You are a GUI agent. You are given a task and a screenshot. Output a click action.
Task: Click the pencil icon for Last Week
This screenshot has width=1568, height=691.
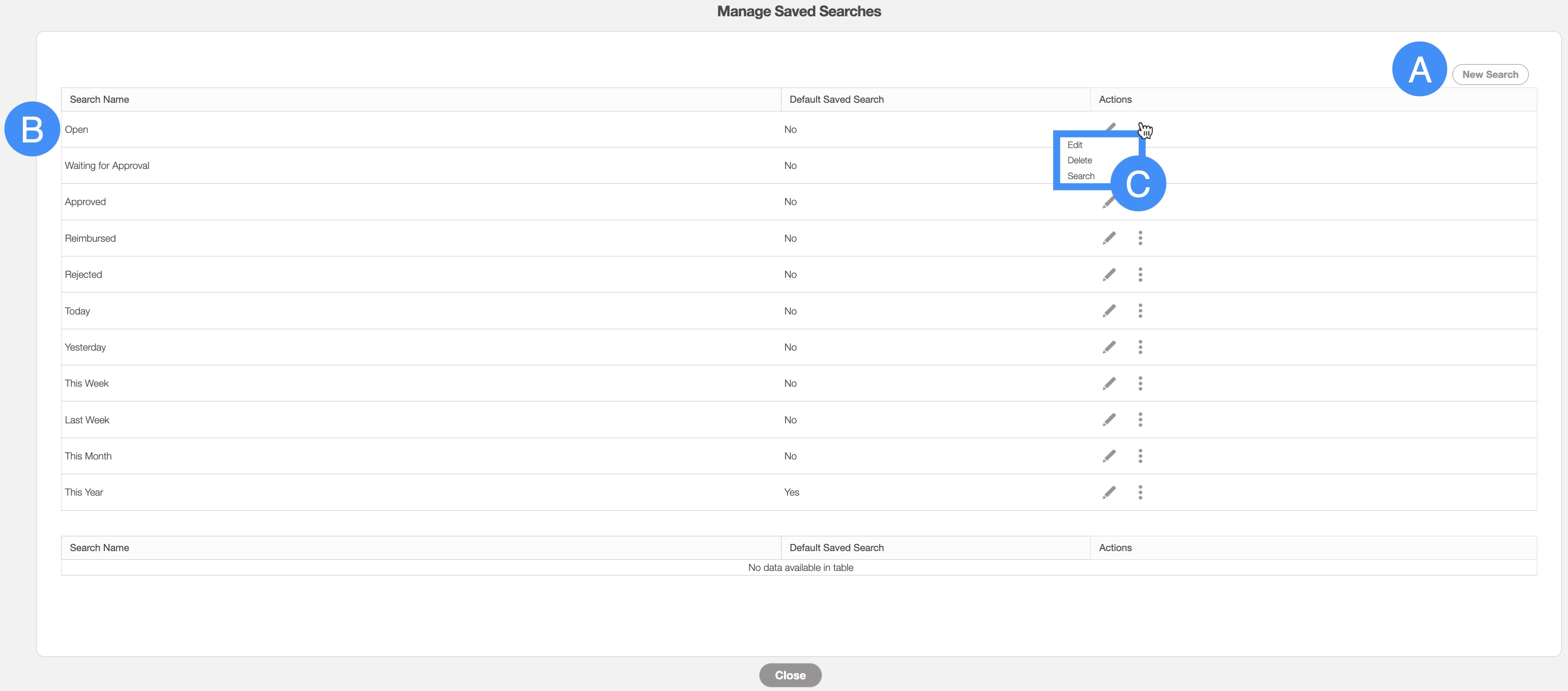1109,419
